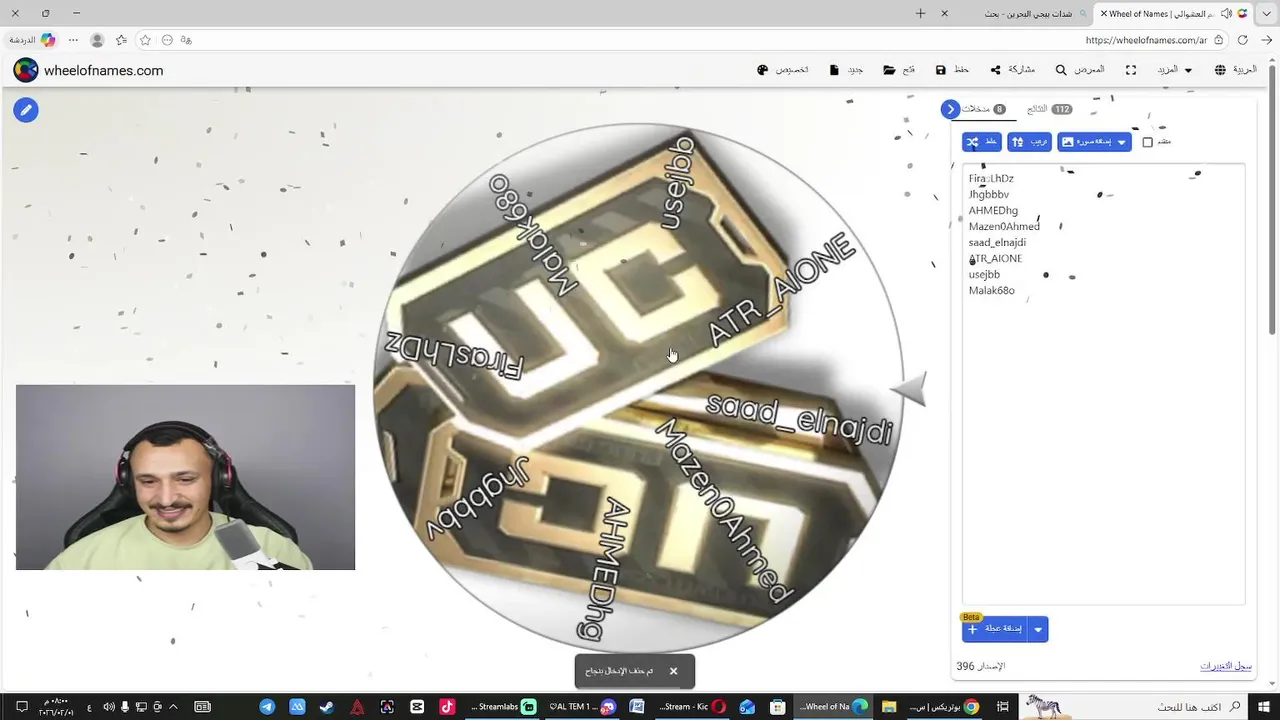Collapse the entries panel with the blue chevron
The width and height of the screenshot is (1280, 720).
pyautogui.click(x=951, y=109)
